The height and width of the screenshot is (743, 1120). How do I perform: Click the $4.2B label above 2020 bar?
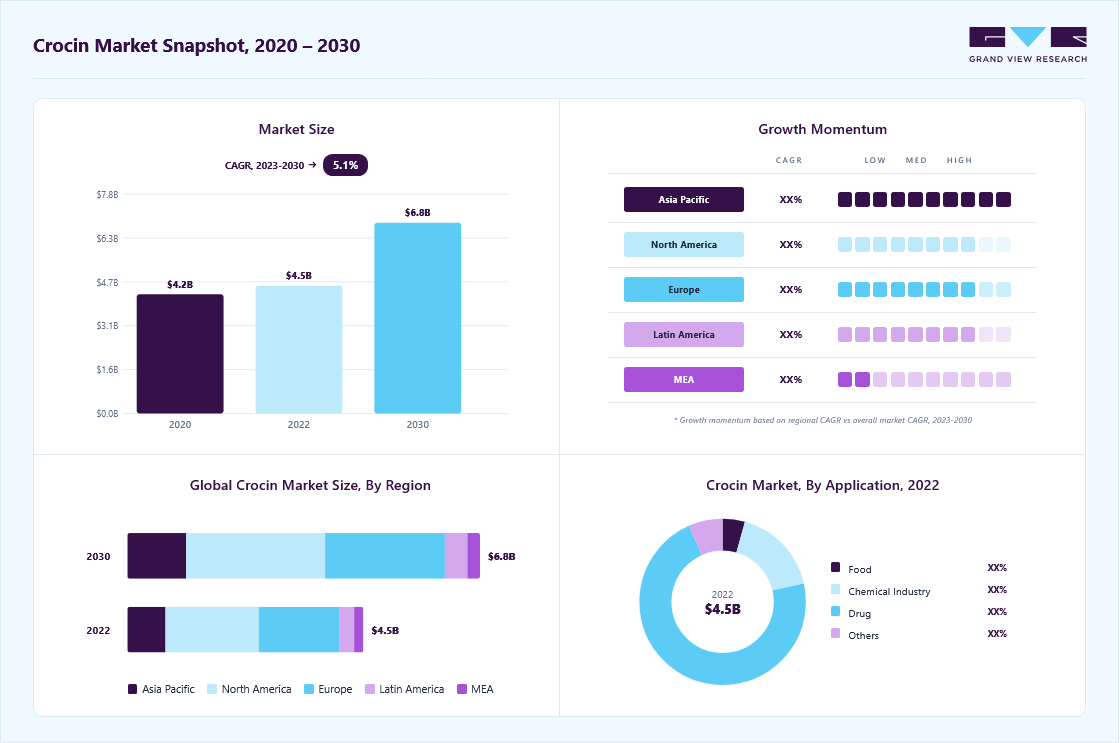click(x=180, y=284)
